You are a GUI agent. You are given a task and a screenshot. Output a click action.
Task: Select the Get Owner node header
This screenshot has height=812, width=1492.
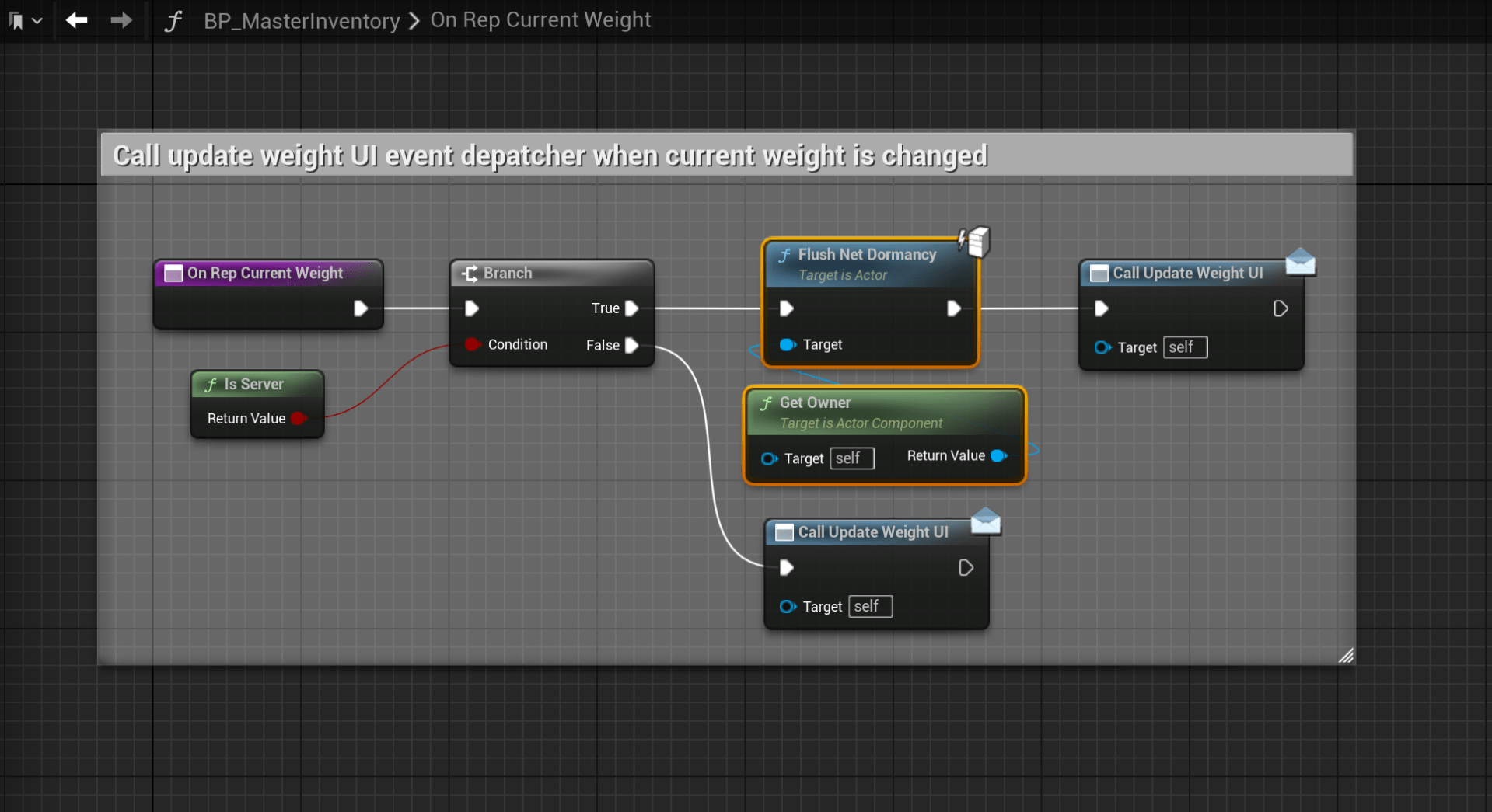coord(884,412)
